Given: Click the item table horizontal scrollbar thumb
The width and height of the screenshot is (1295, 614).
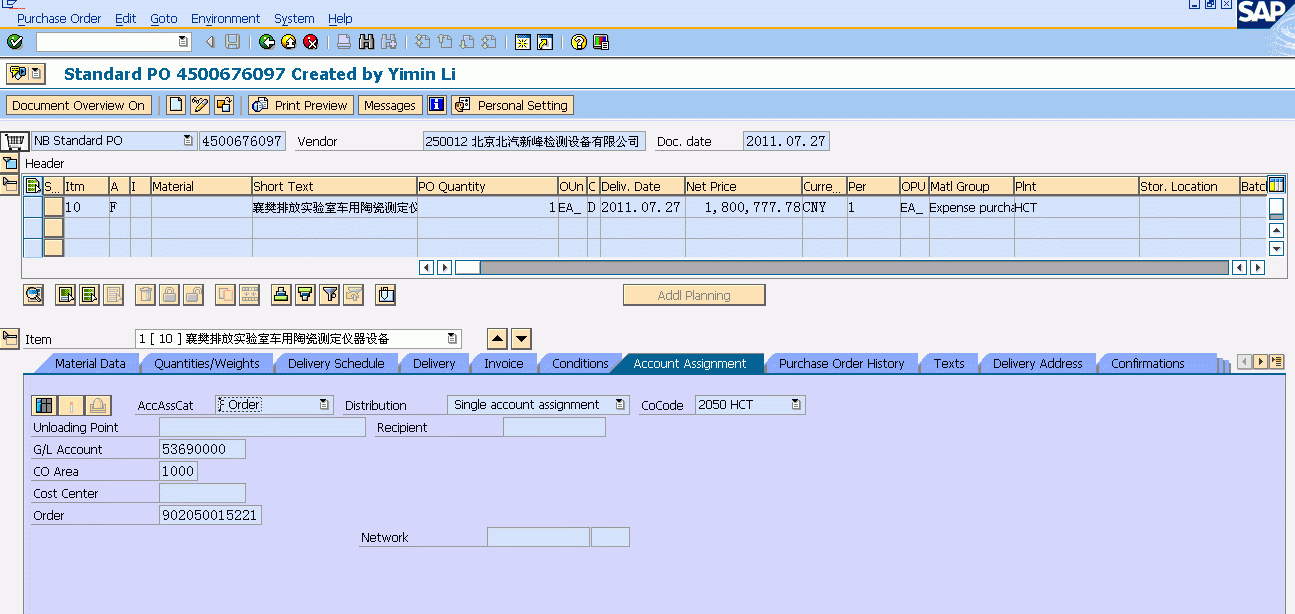Looking at the screenshot, I should pyautogui.click(x=468, y=267).
